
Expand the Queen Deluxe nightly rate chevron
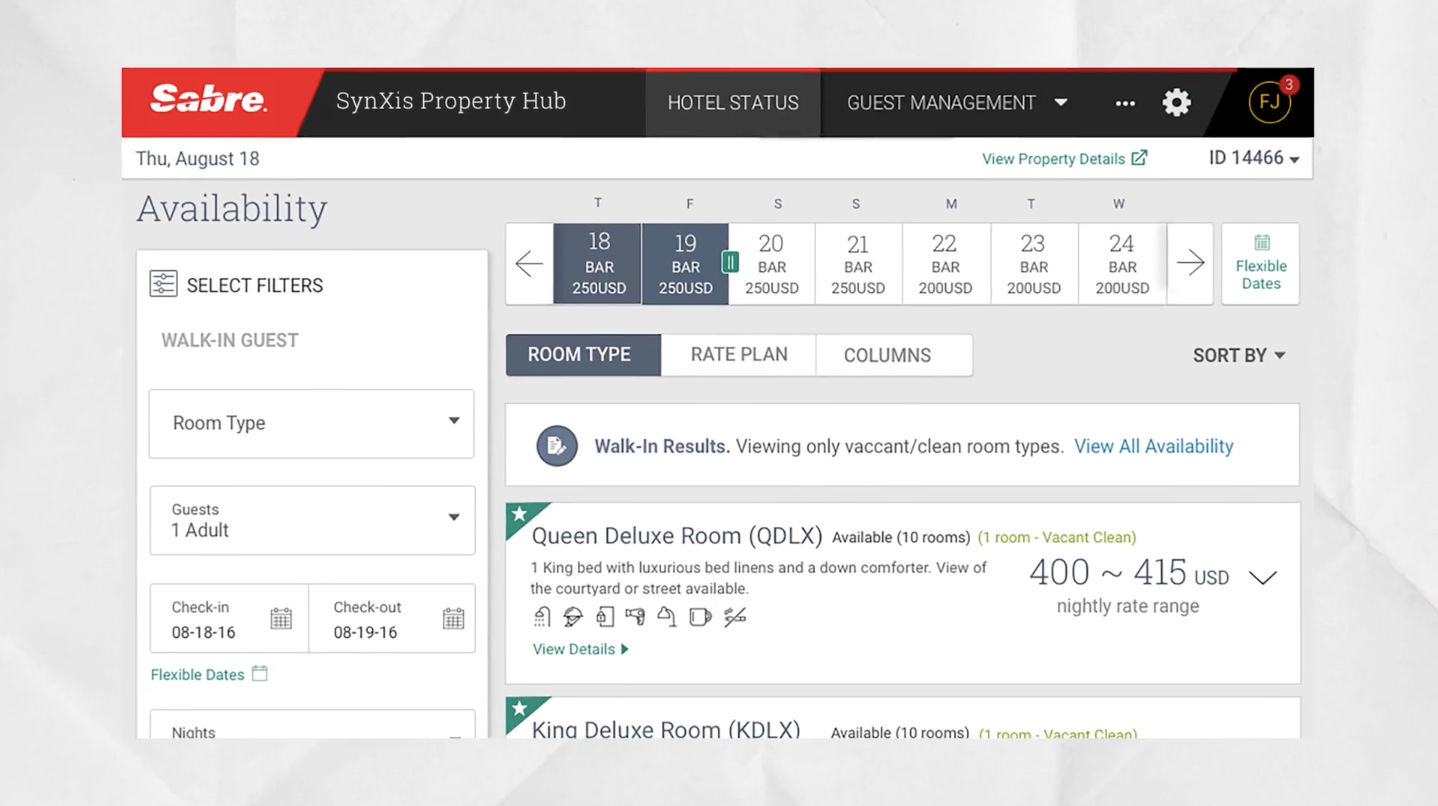[x=1263, y=578]
